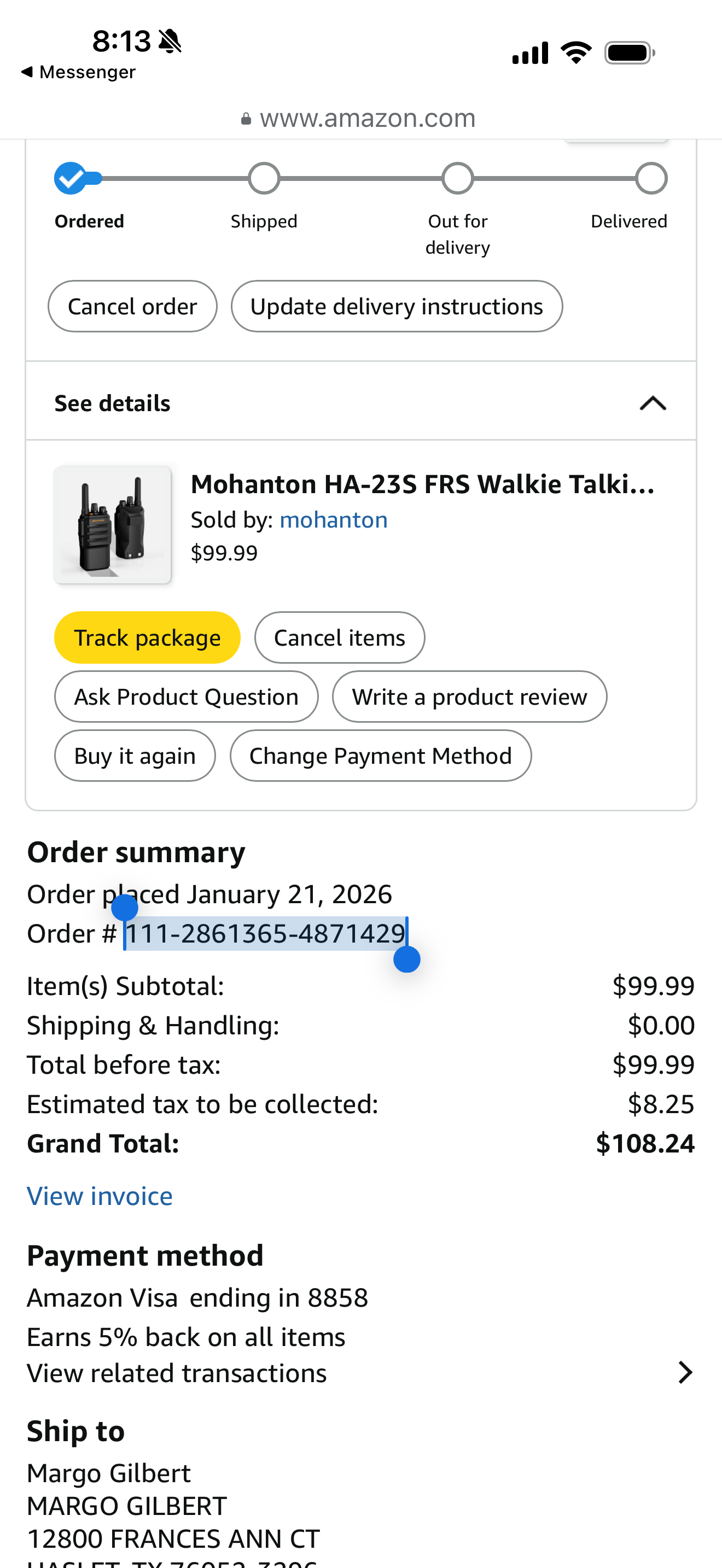
Task: Click the Shipped progress circle
Action: click(x=264, y=178)
